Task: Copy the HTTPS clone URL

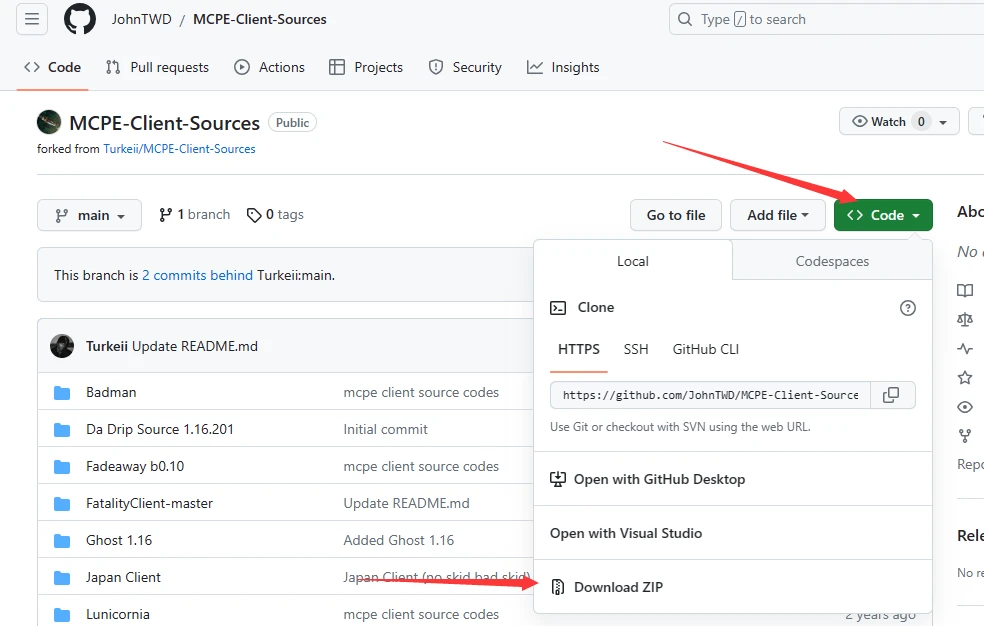Action: (892, 395)
